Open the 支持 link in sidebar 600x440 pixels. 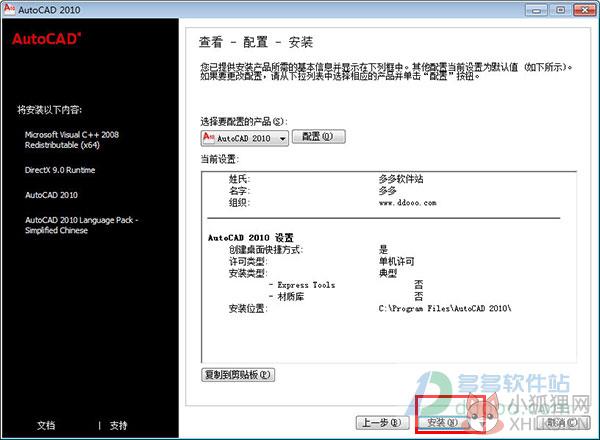(x=118, y=425)
